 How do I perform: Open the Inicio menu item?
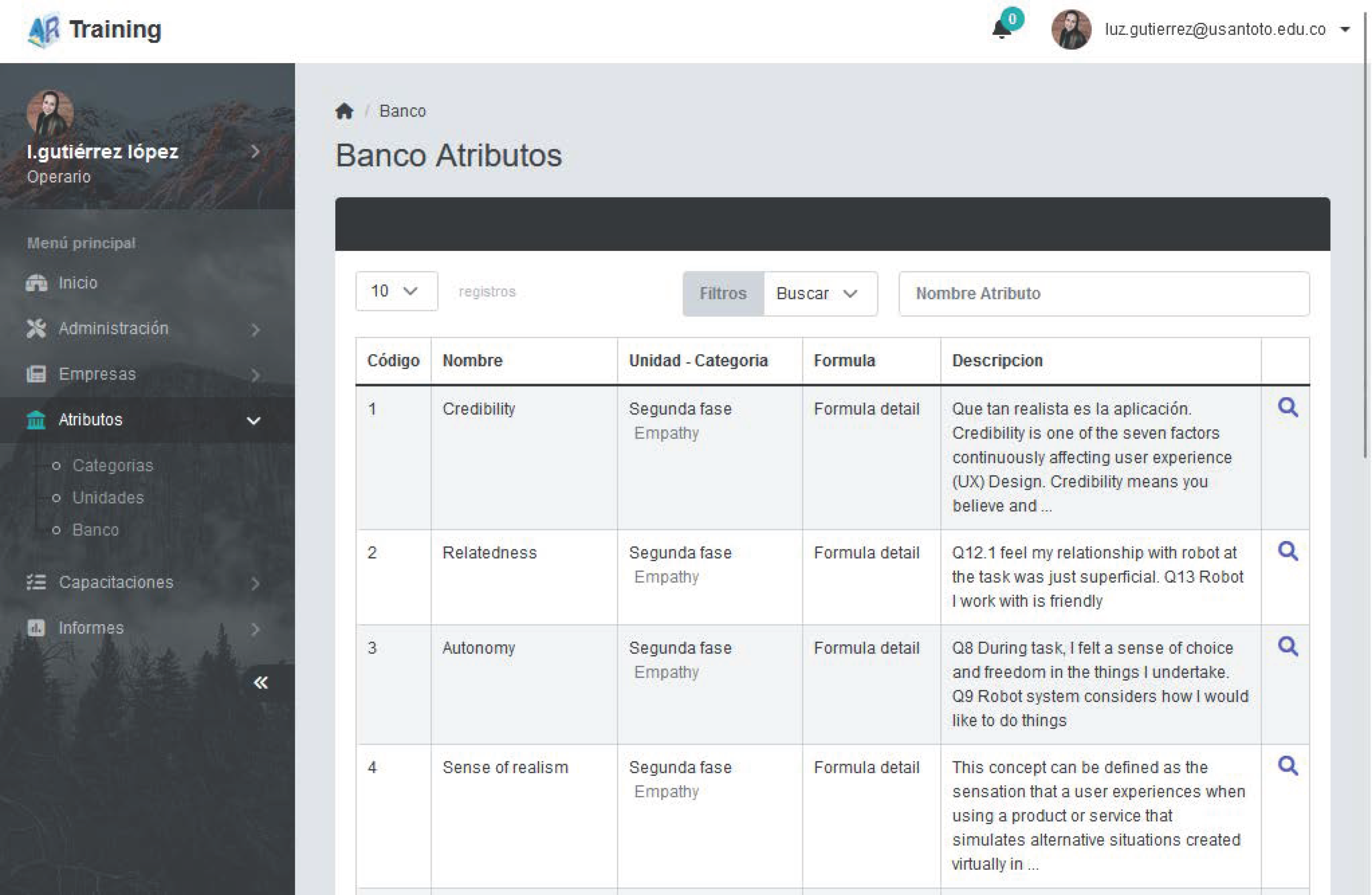[78, 282]
